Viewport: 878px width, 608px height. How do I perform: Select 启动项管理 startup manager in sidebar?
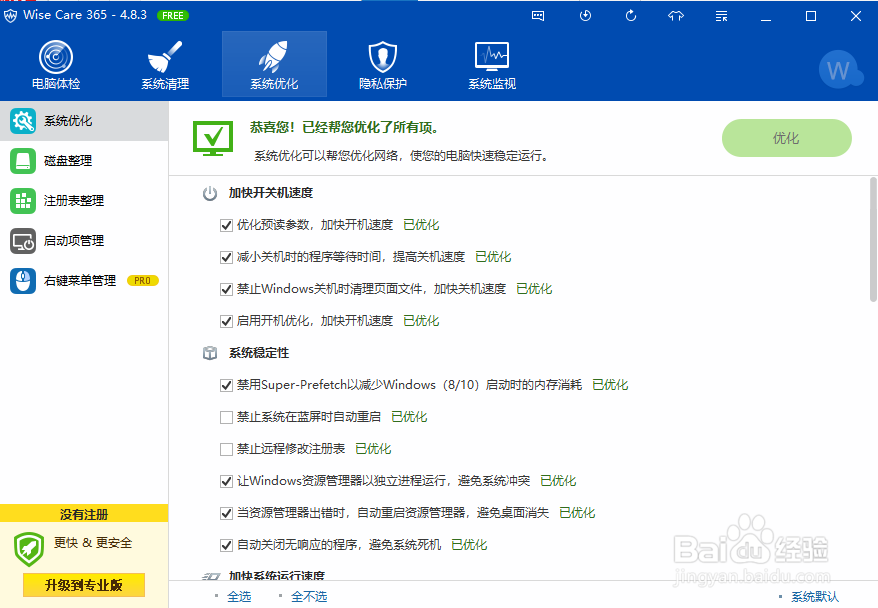pyautogui.click(x=84, y=241)
